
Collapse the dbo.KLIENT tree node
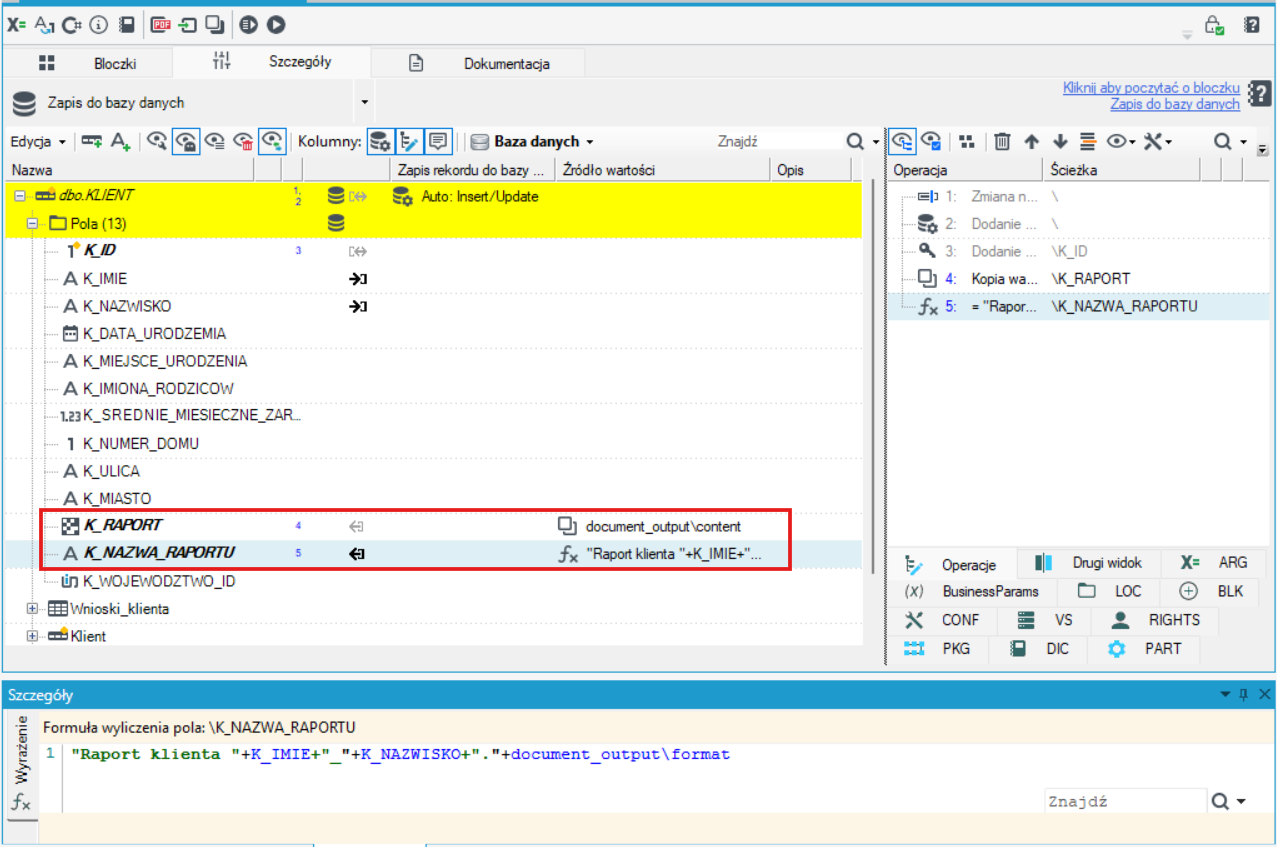coord(19,196)
